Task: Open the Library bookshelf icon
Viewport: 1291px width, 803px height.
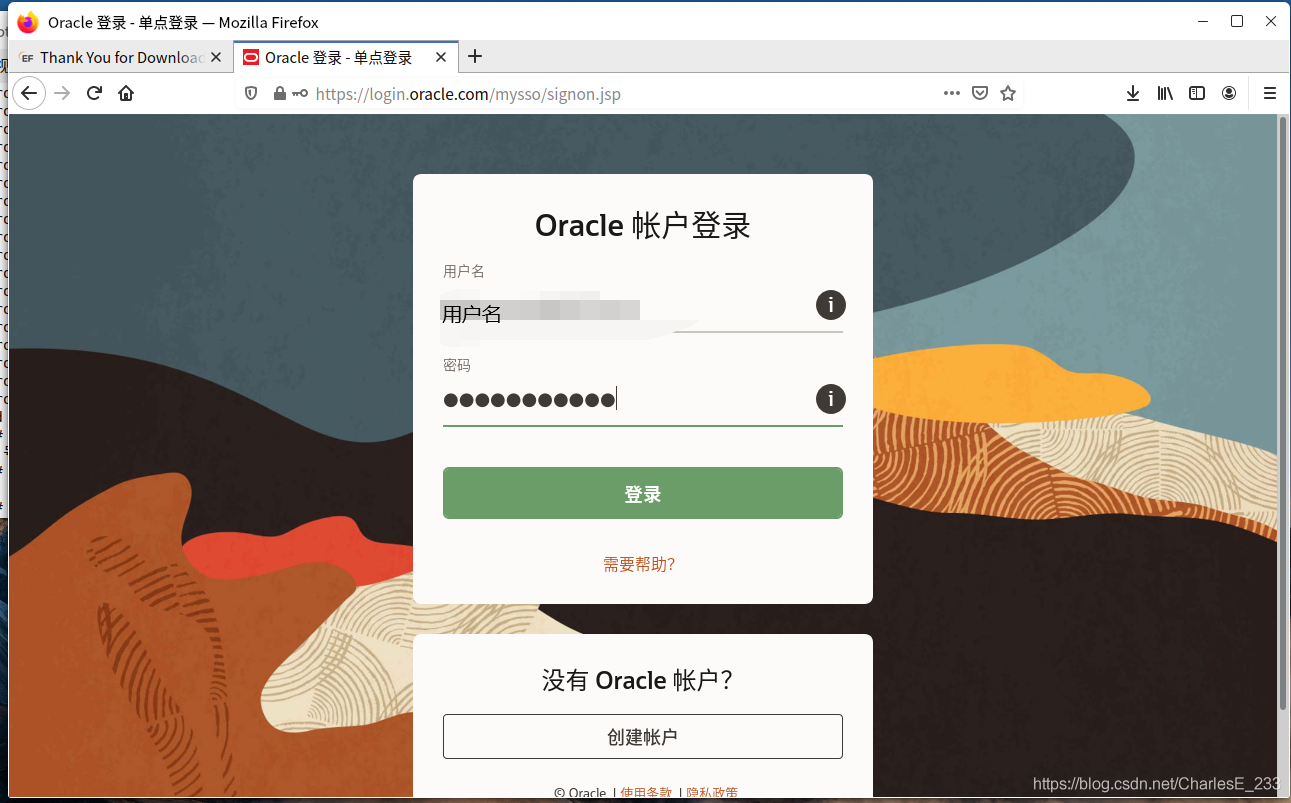Action: (x=1165, y=93)
